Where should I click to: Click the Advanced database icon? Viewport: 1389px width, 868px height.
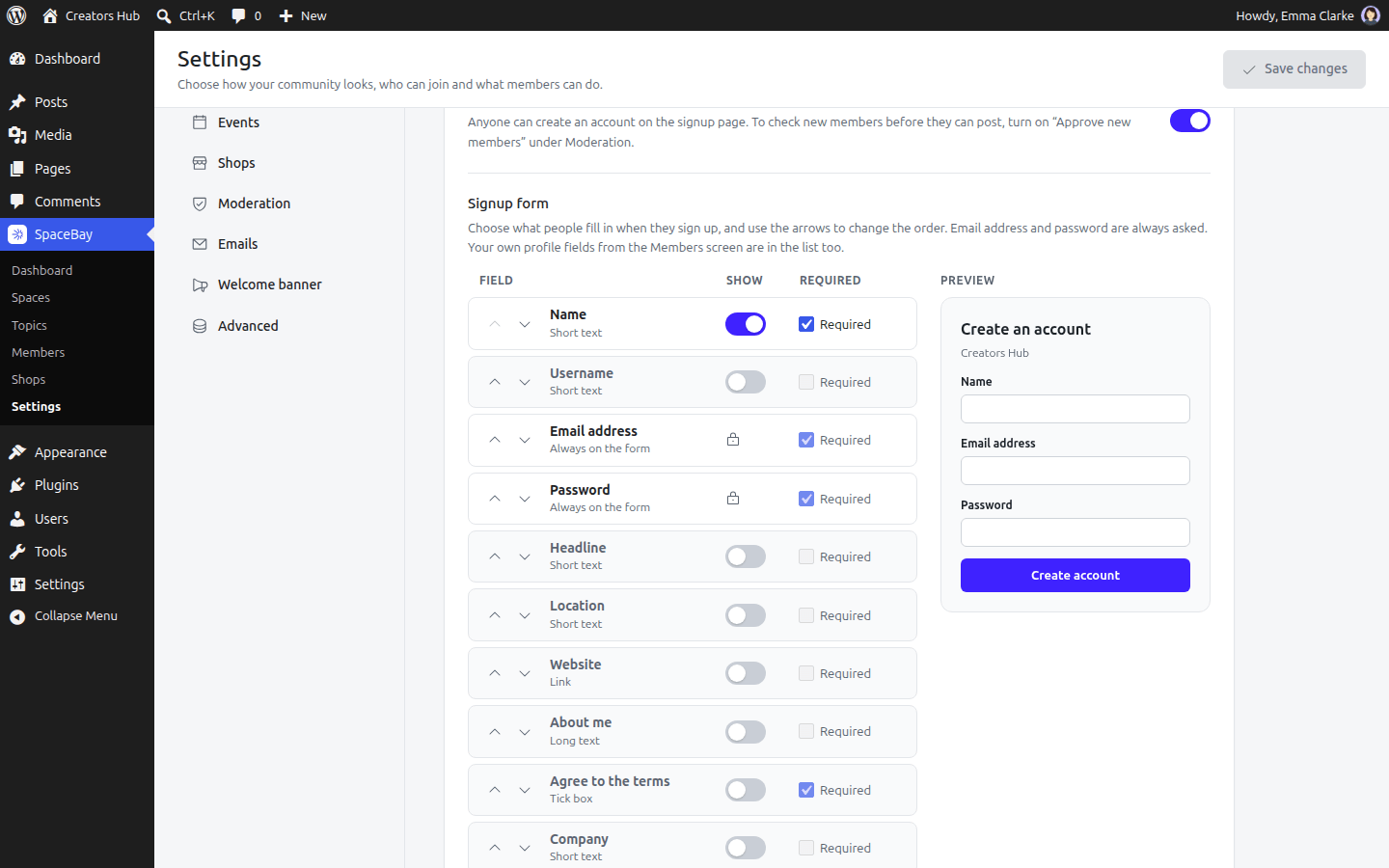pos(200,326)
